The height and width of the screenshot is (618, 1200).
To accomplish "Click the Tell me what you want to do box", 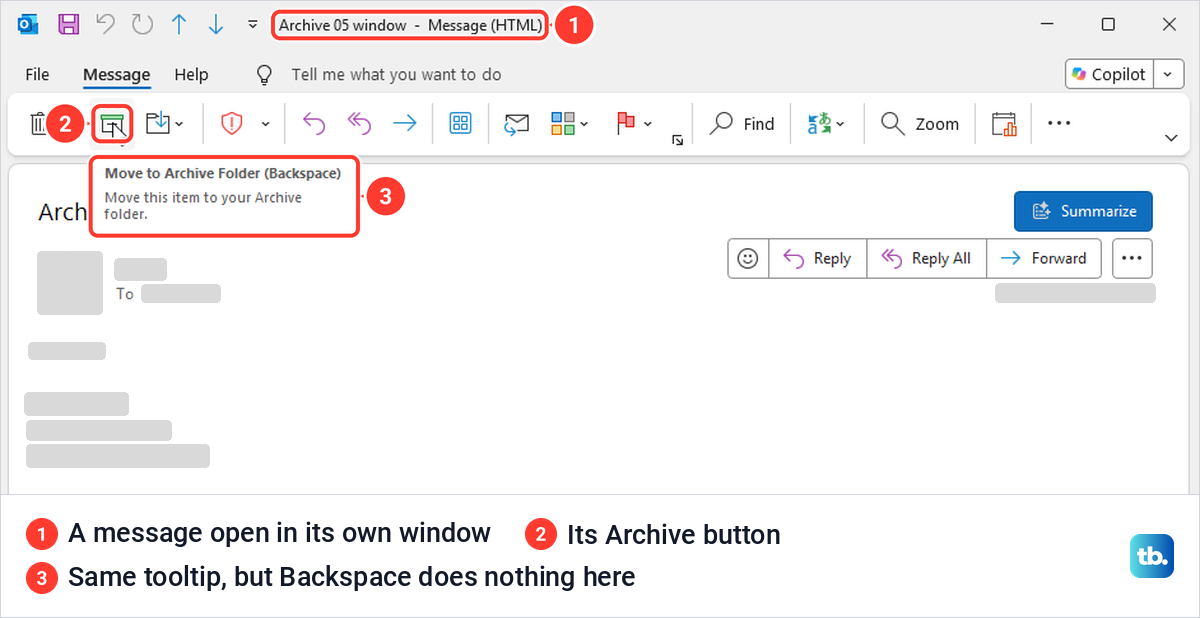I will (x=396, y=74).
